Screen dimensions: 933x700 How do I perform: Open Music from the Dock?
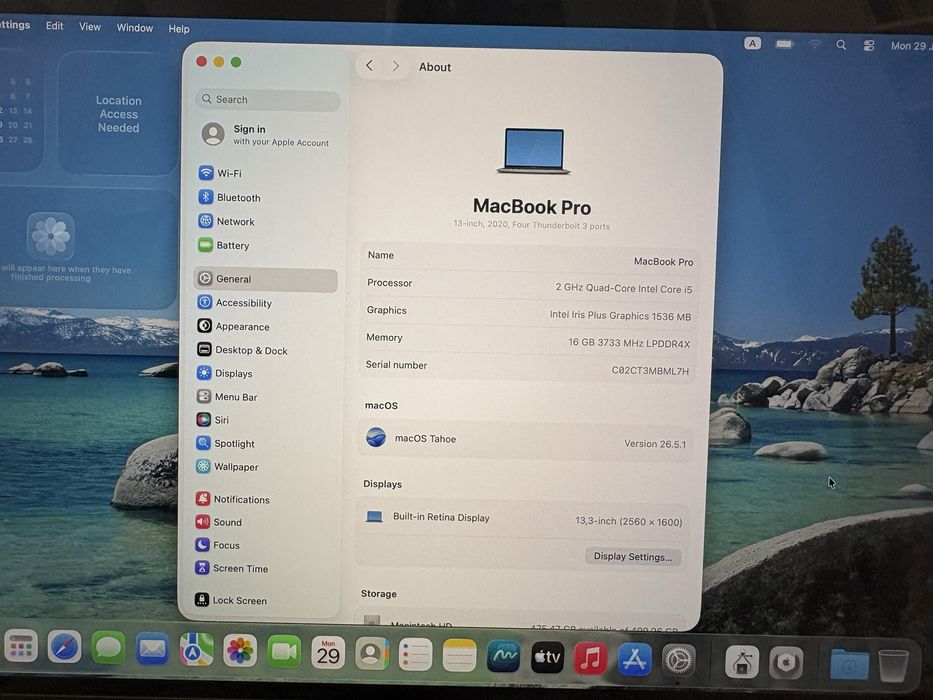click(x=591, y=658)
